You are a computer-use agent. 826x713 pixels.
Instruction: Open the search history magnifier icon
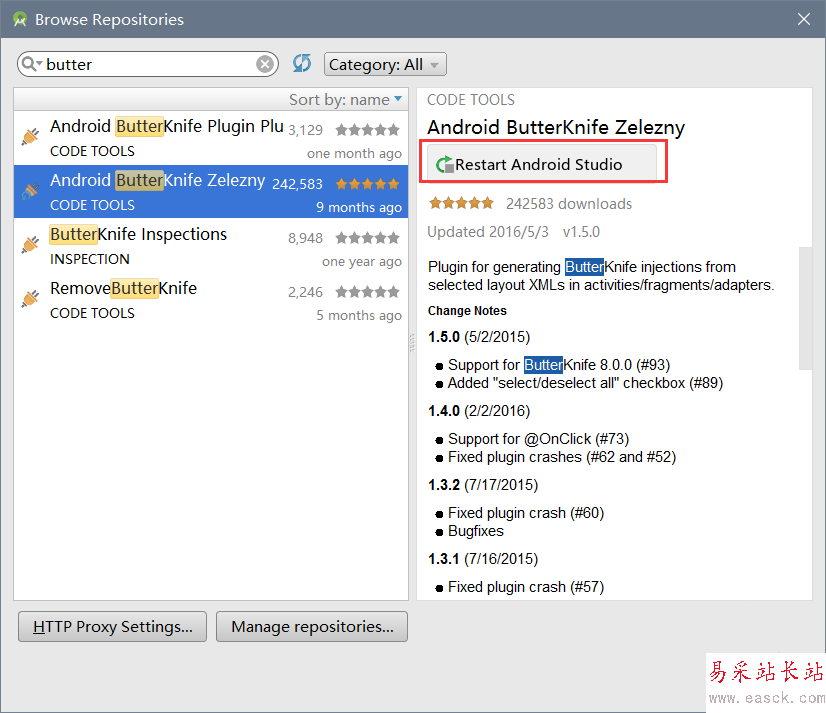(32, 64)
